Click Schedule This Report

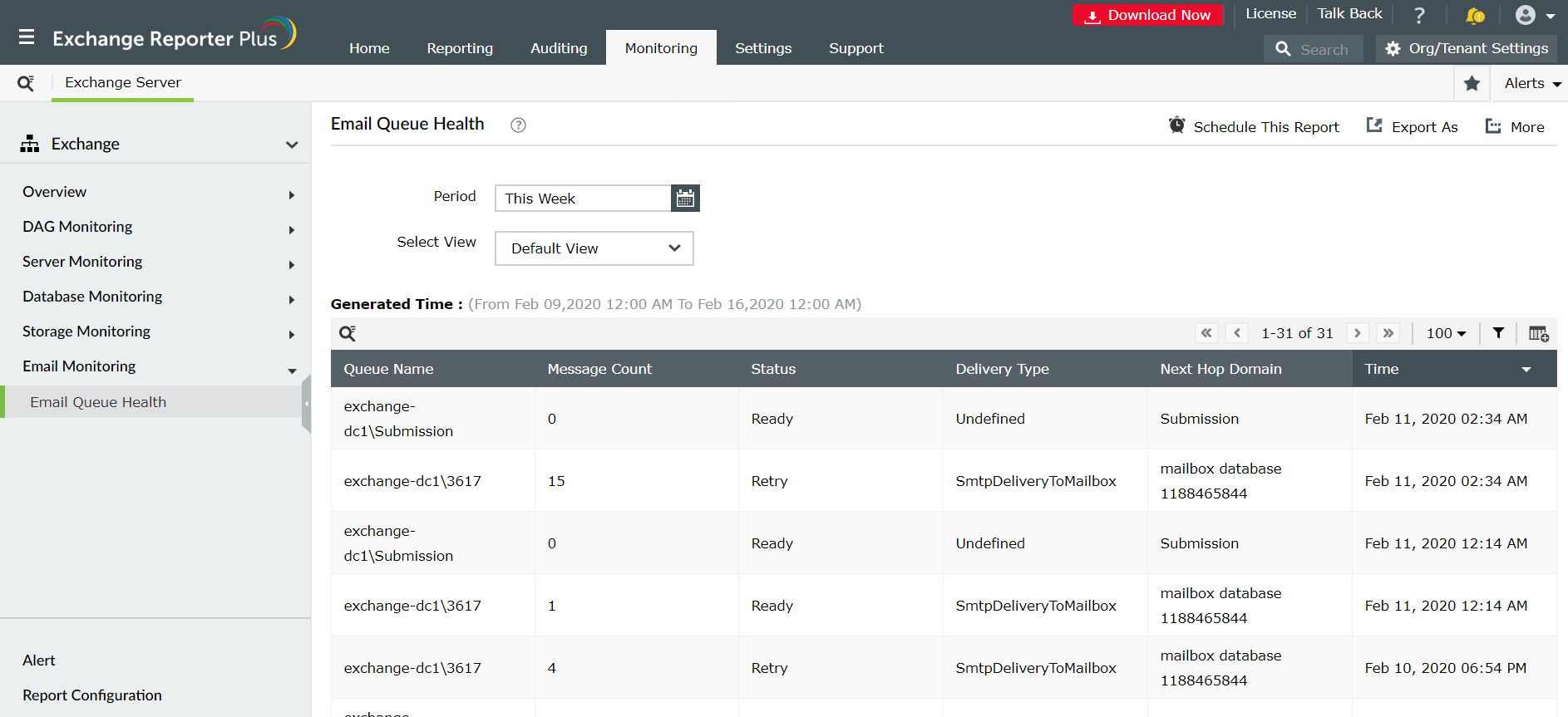(1254, 126)
